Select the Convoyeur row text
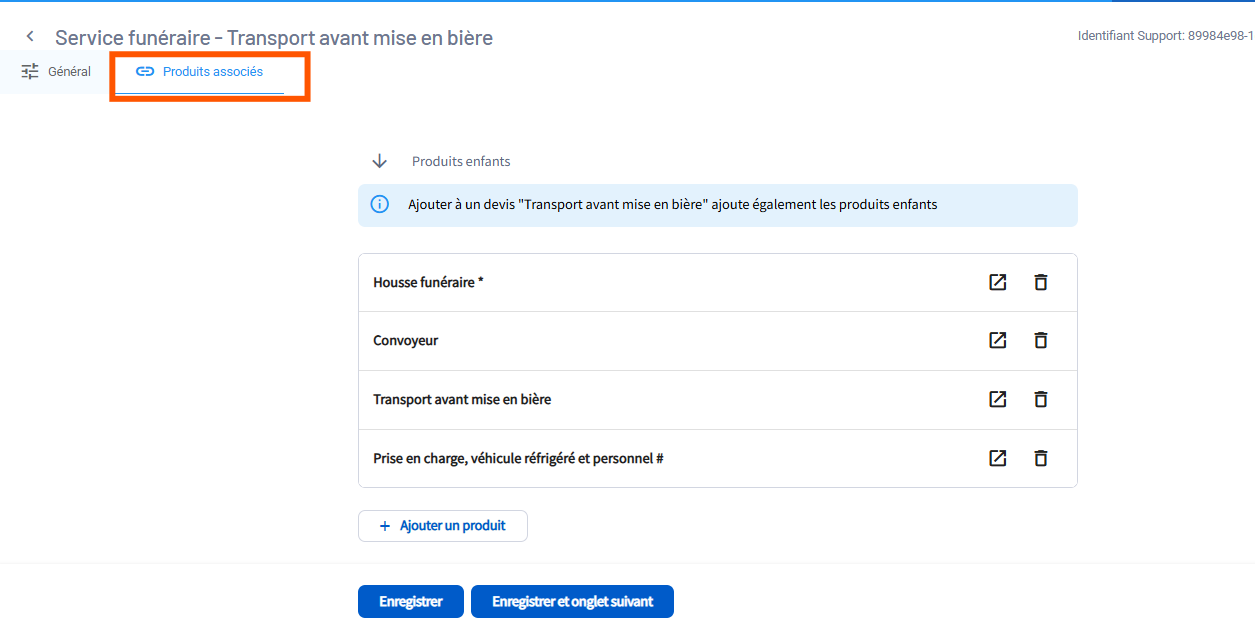The height and width of the screenshot is (634, 1255). pyautogui.click(x=406, y=341)
